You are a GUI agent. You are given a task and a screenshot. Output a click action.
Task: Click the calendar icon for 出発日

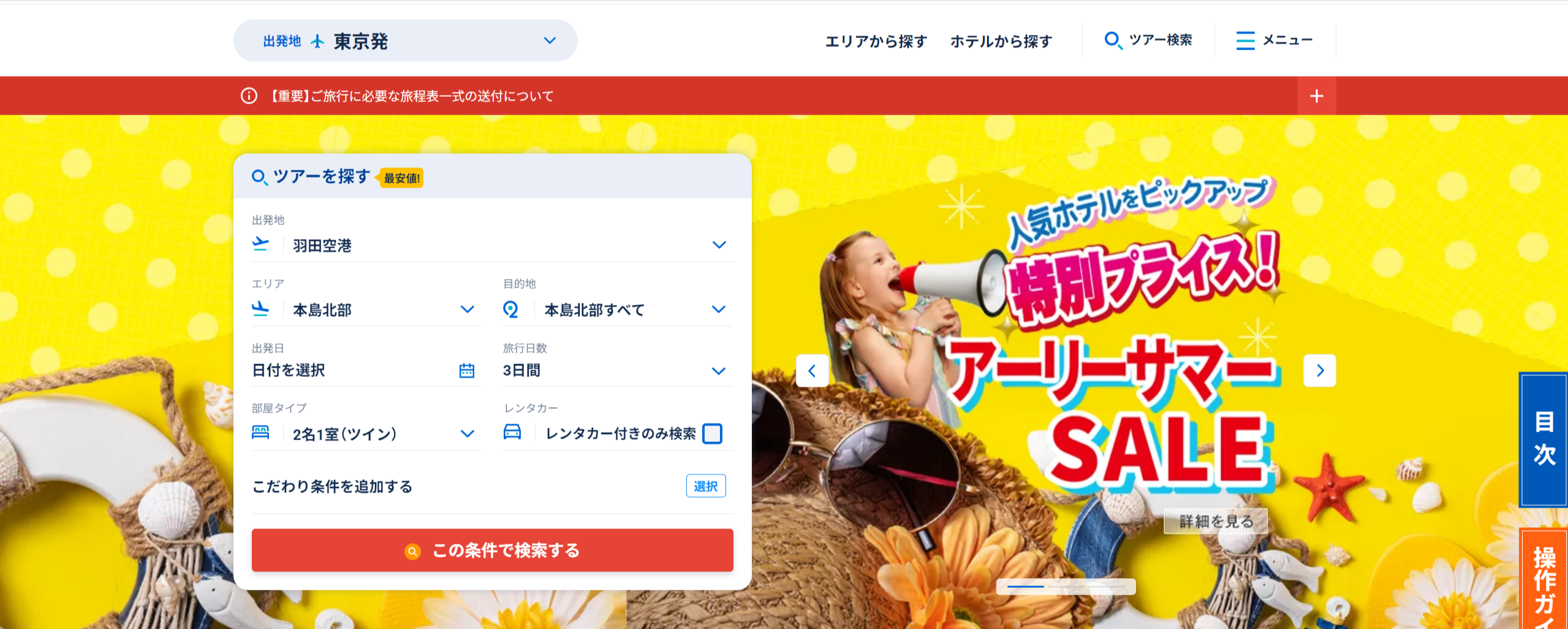(467, 370)
